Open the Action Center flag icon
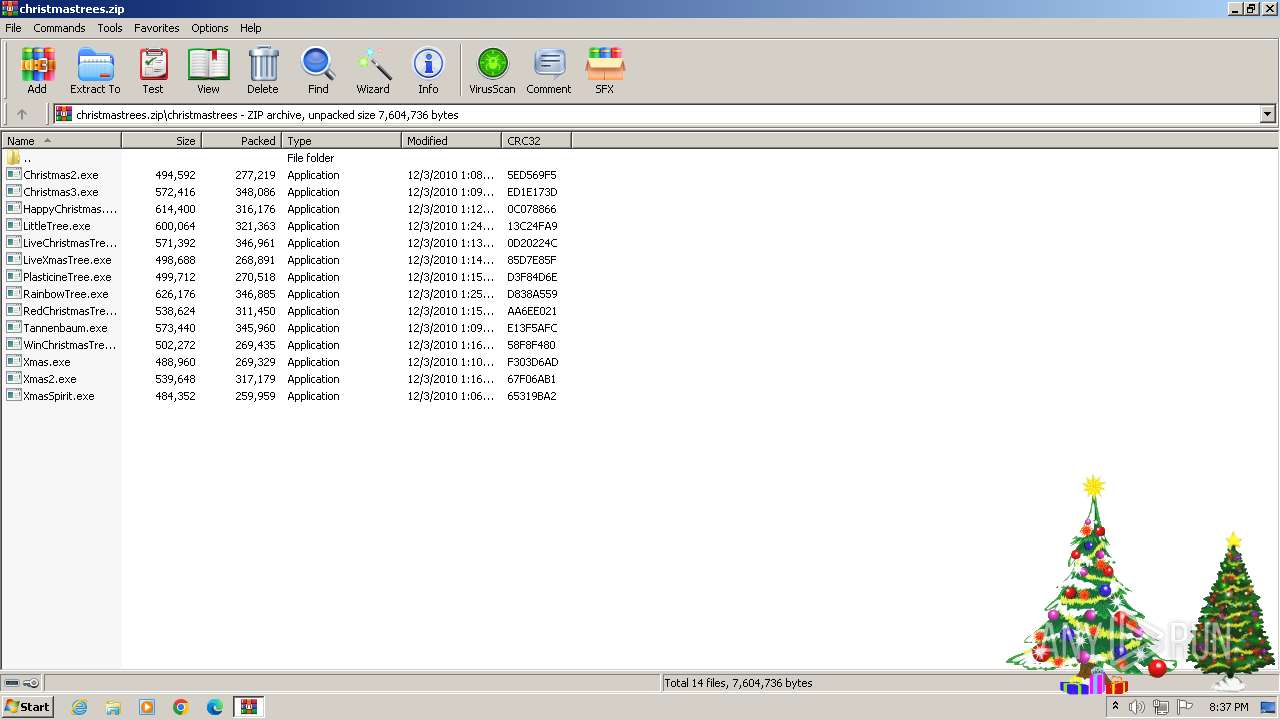The width and height of the screenshot is (1280, 720). click(1185, 707)
